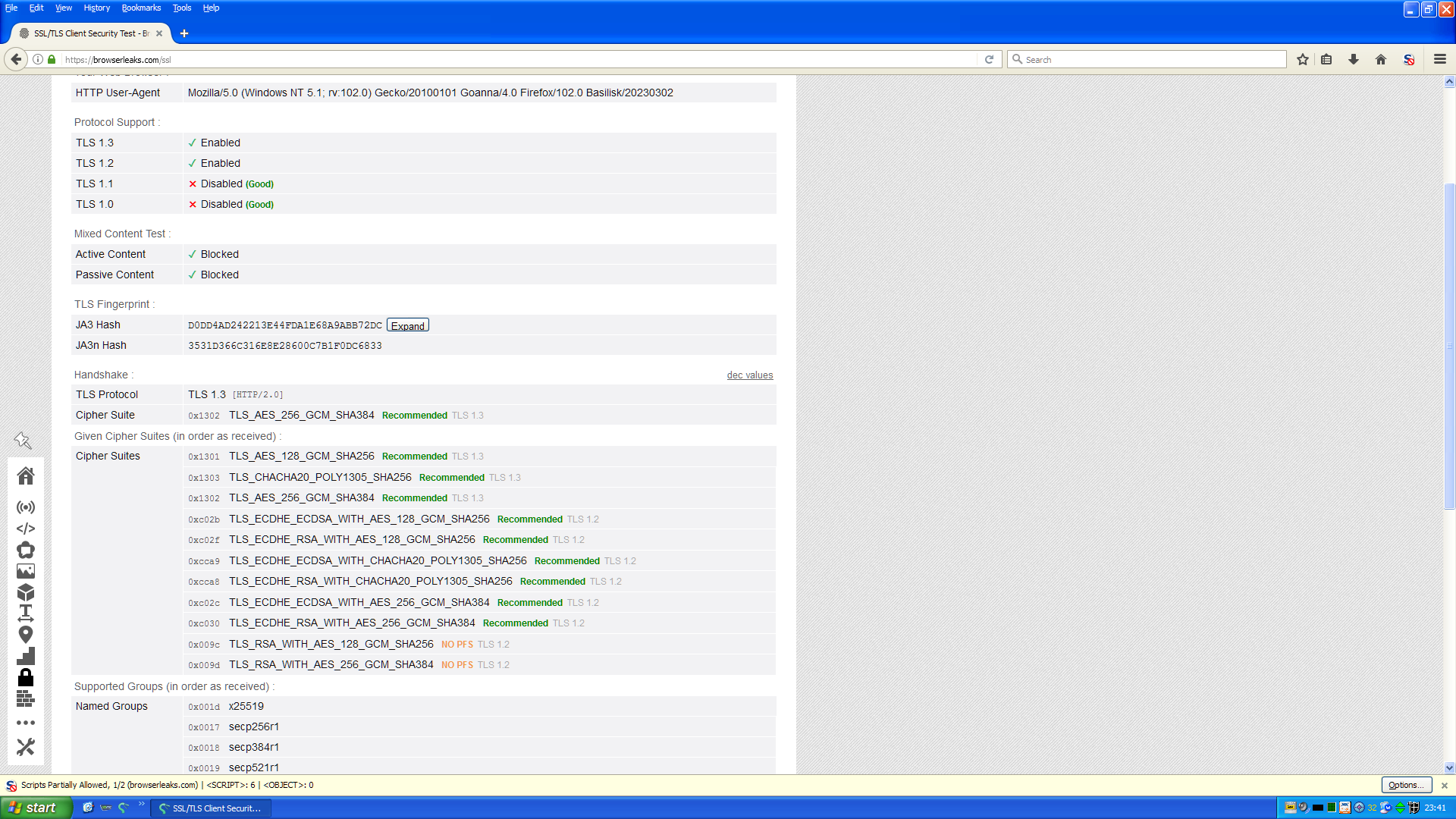Open the JavaScript code icon in sidebar

[x=26, y=529]
